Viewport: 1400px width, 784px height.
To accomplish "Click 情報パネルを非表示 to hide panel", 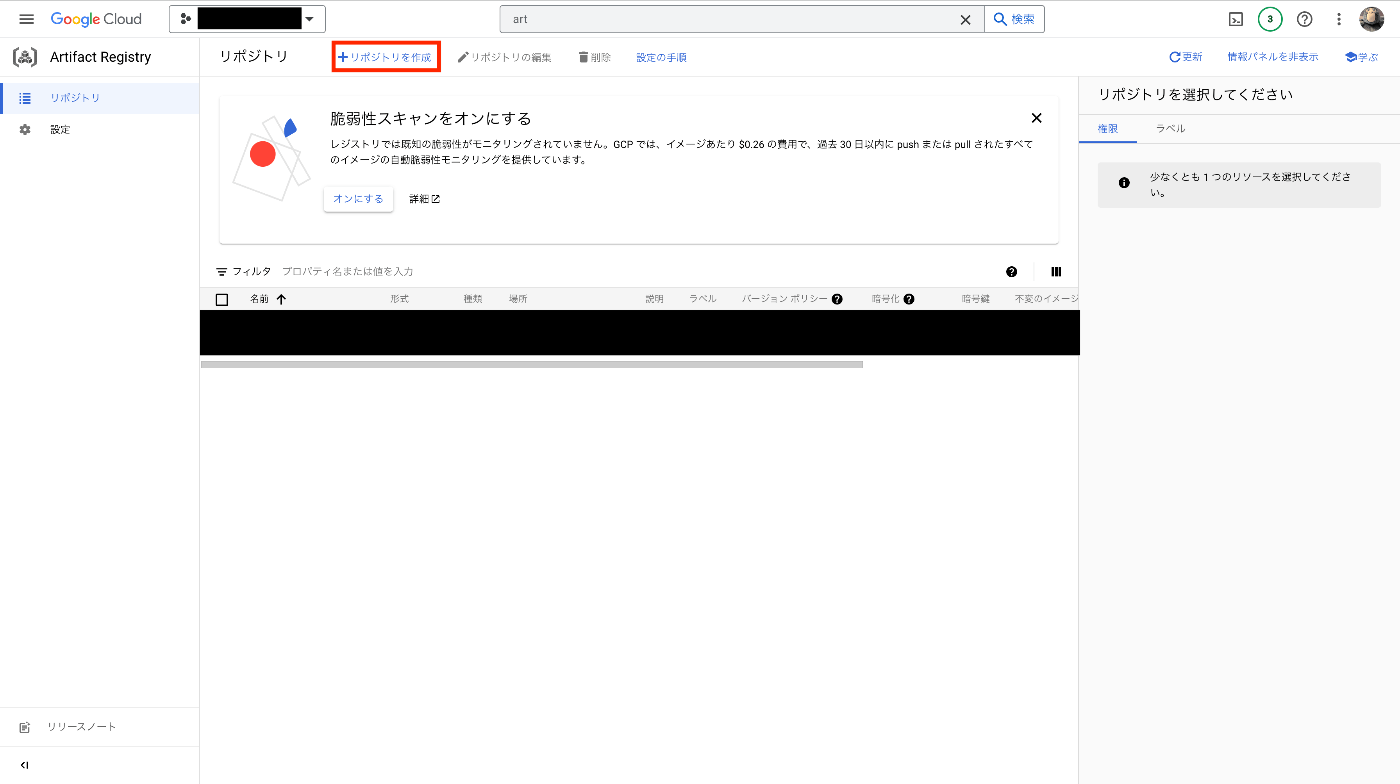I will 1272,57.
